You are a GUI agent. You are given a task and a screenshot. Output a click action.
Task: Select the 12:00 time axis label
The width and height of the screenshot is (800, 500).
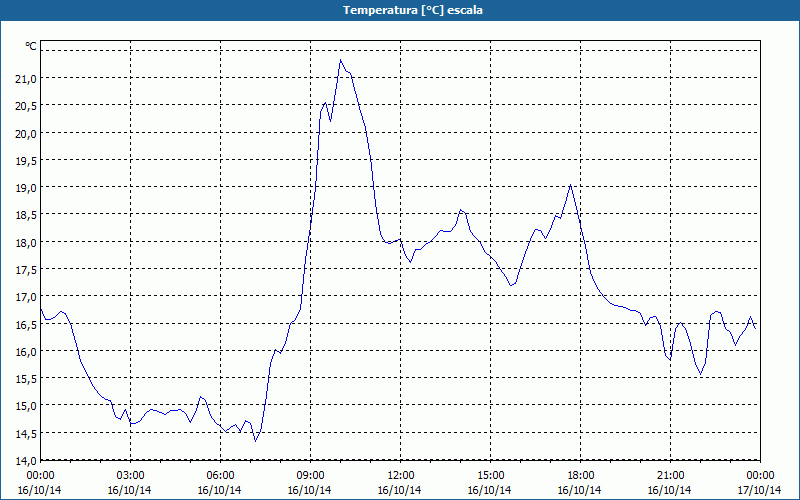click(x=400, y=476)
